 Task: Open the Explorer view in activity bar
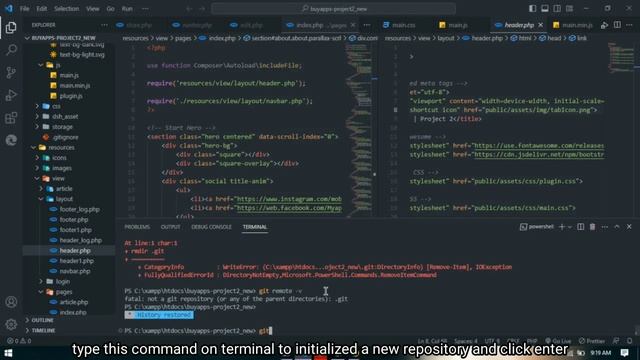click(x=11, y=27)
